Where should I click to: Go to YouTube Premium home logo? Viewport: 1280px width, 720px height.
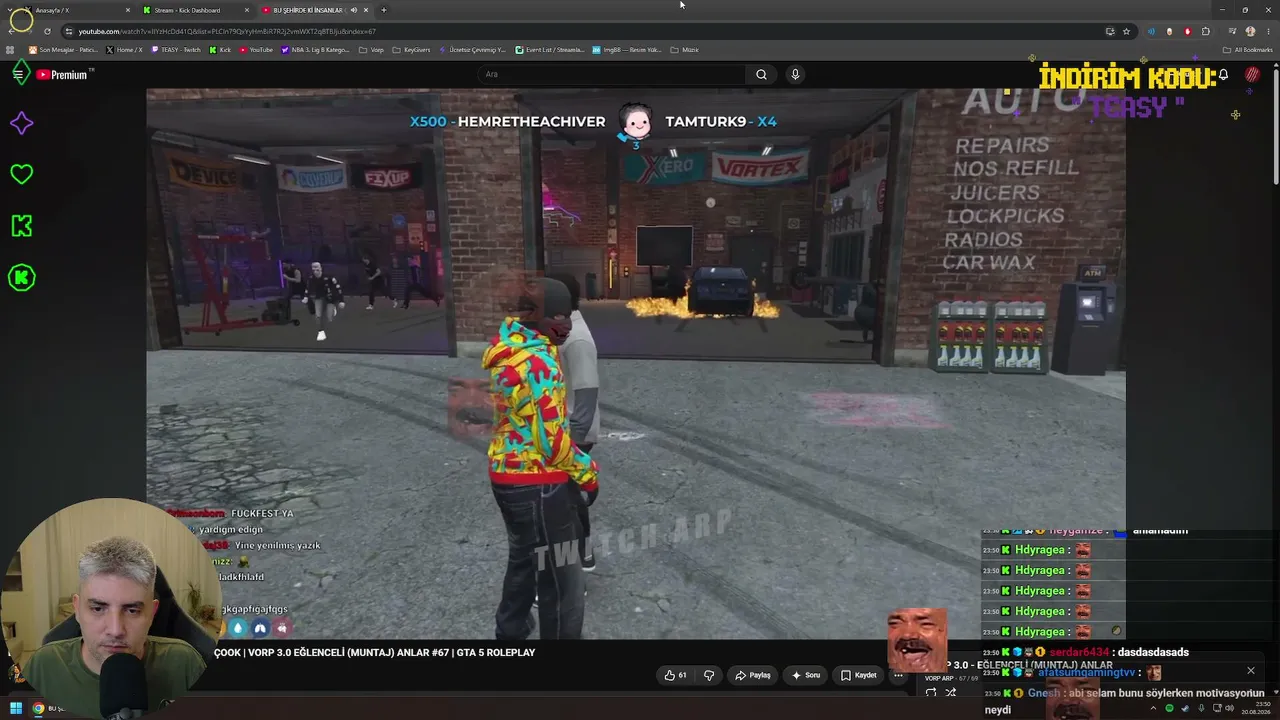(62, 74)
